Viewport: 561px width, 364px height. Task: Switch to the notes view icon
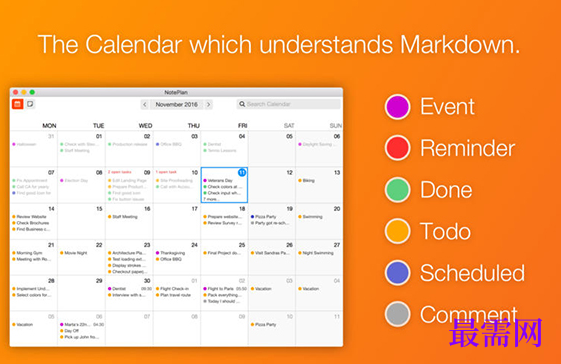click(30, 104)
